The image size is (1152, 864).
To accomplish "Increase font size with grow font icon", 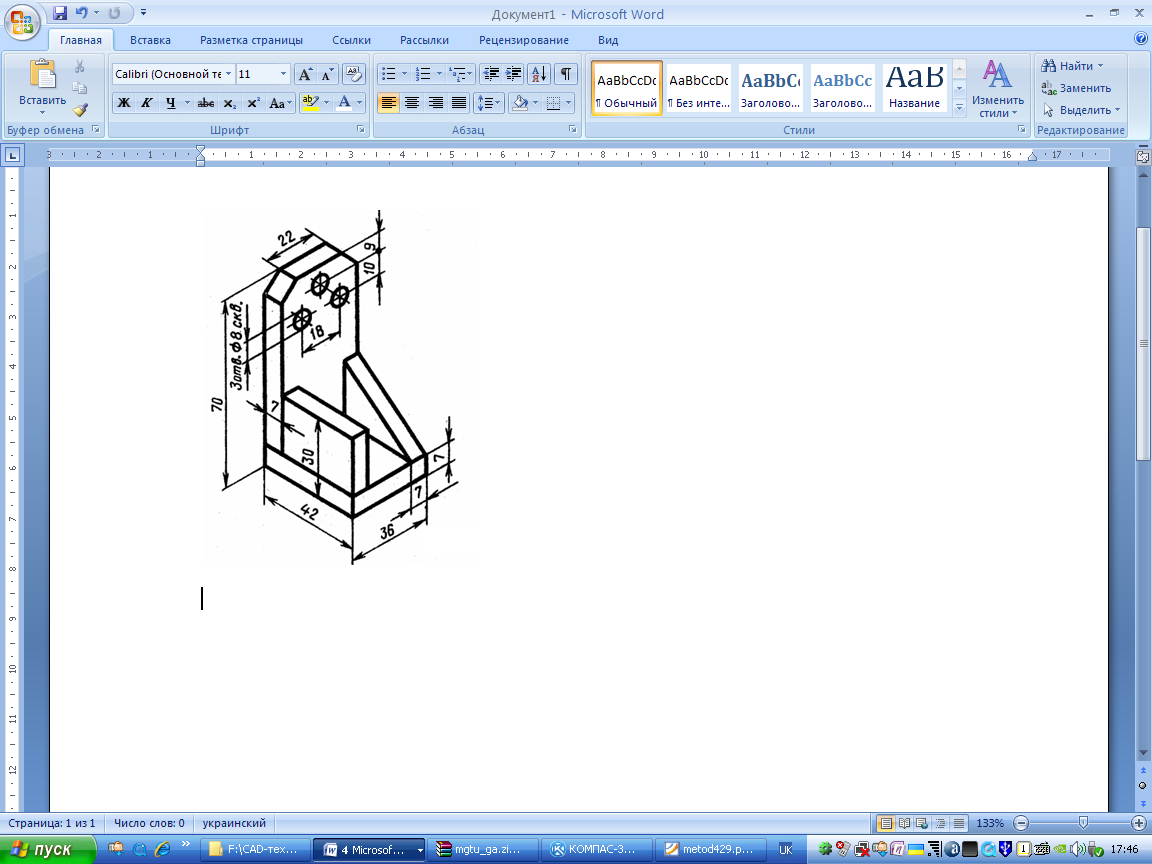I will [305, 74].
